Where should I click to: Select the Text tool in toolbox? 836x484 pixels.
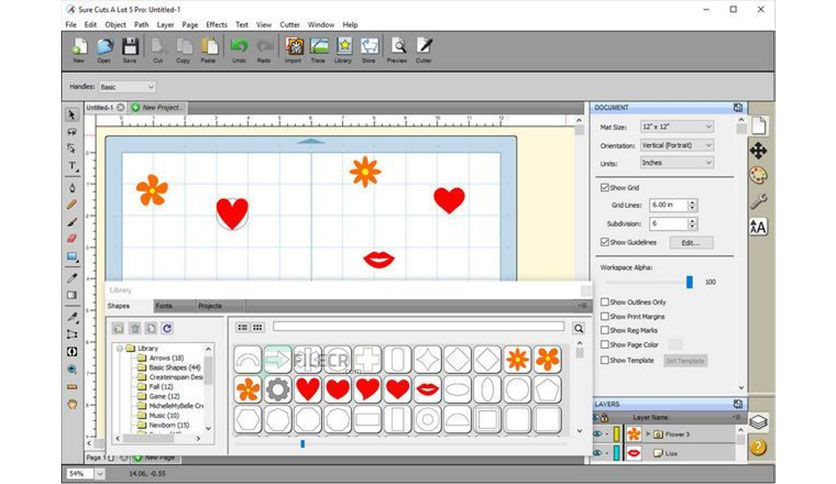[72, 166]
